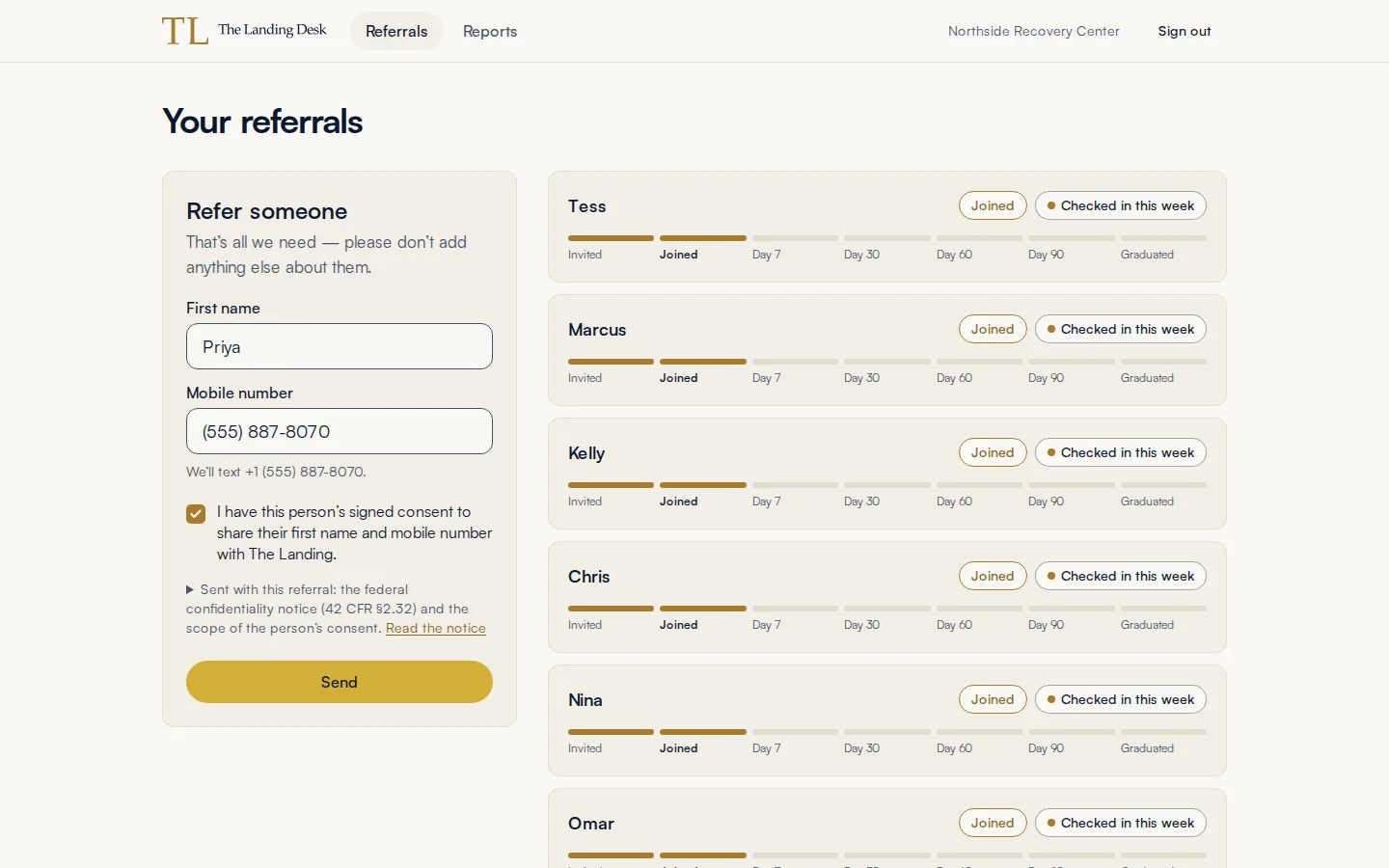The height and width of the screenshot is (868, 1389).
Task: Click the Joined badge on Kelly's card
Action: (993, 452)
